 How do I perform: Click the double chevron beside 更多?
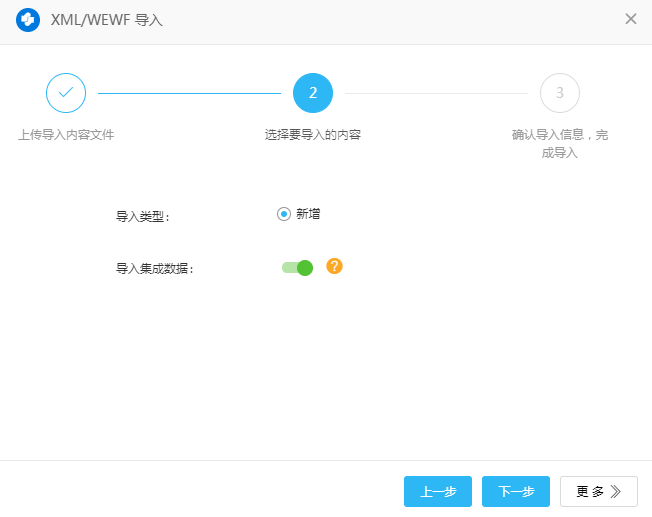(x=616, y=492)
